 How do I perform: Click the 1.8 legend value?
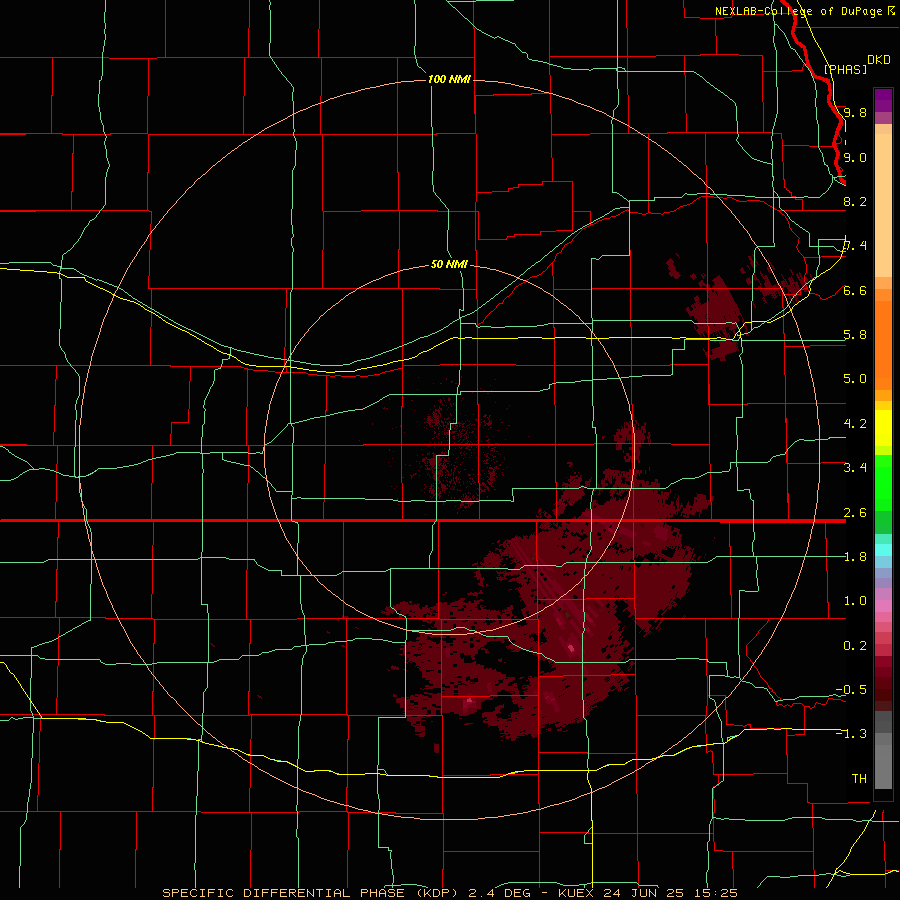click(855, 557)
